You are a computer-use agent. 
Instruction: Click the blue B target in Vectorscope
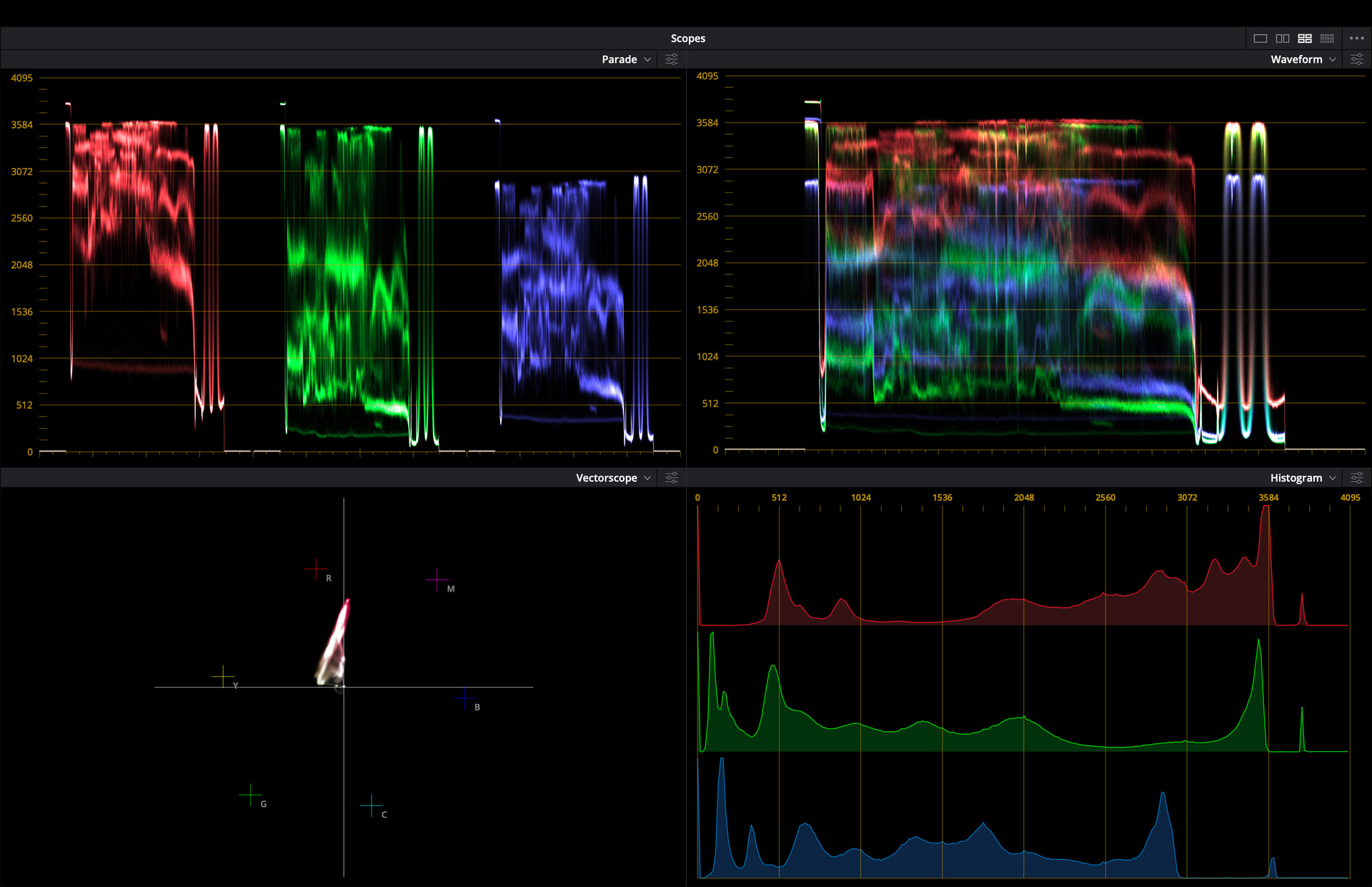click(464, 698)
